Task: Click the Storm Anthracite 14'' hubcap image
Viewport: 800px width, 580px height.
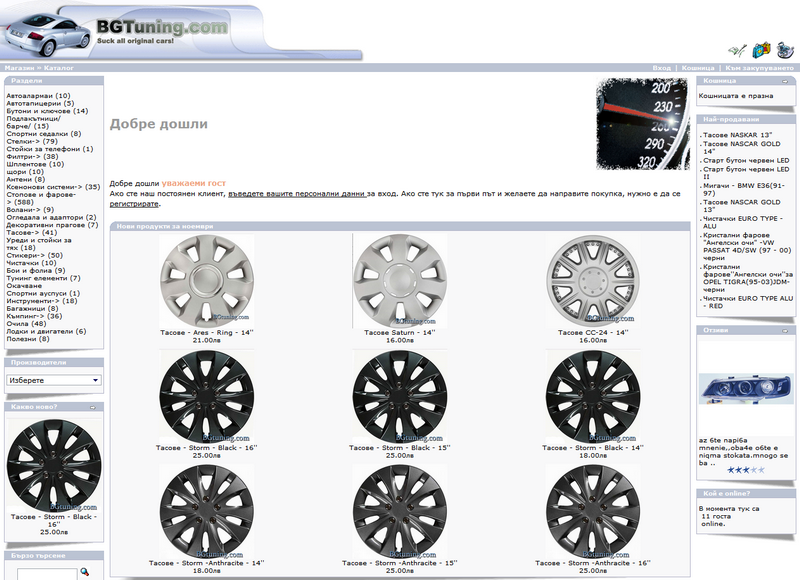Action: [x=207, y=512]
